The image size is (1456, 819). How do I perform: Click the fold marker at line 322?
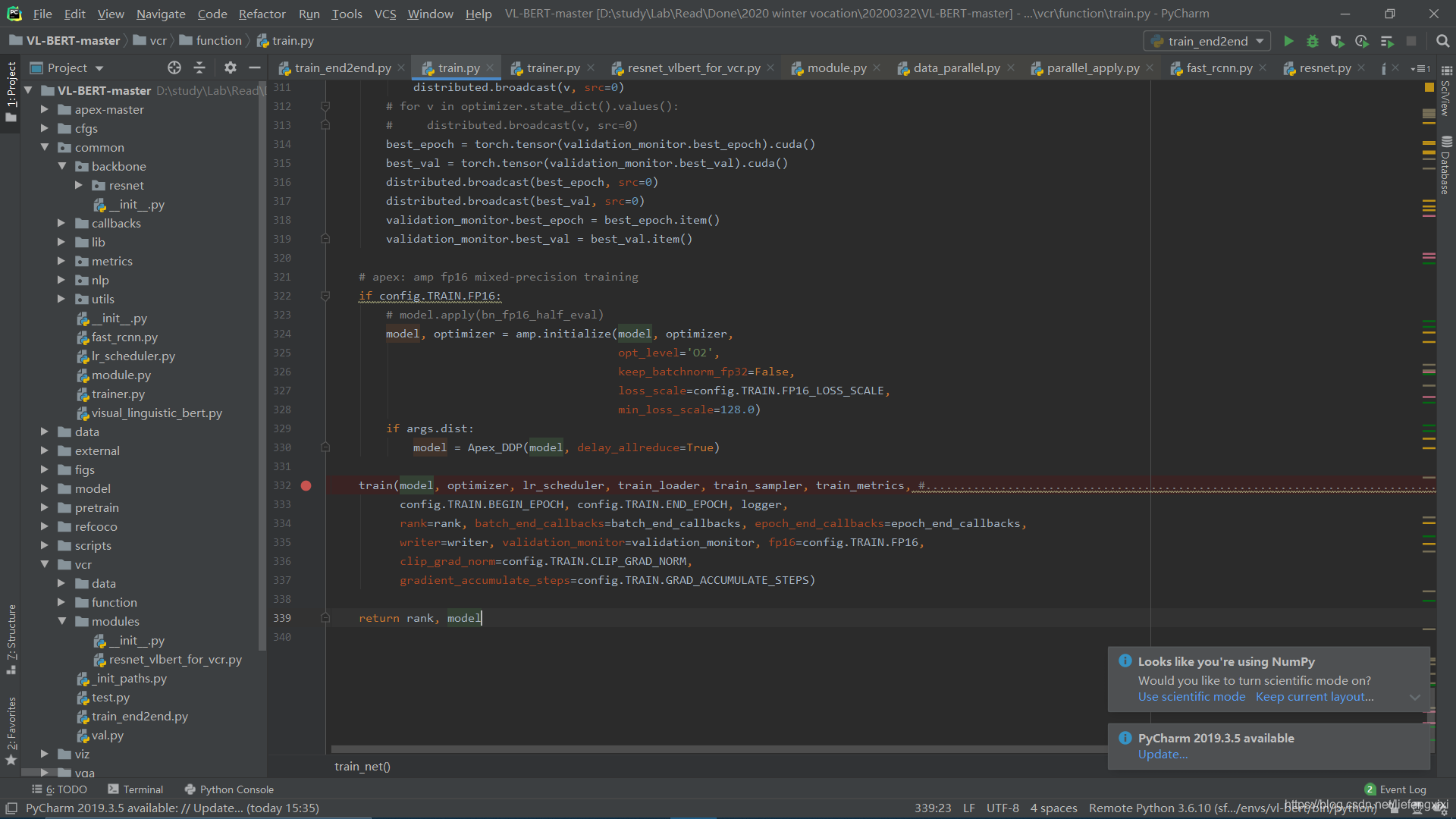(x=325, y=296)
